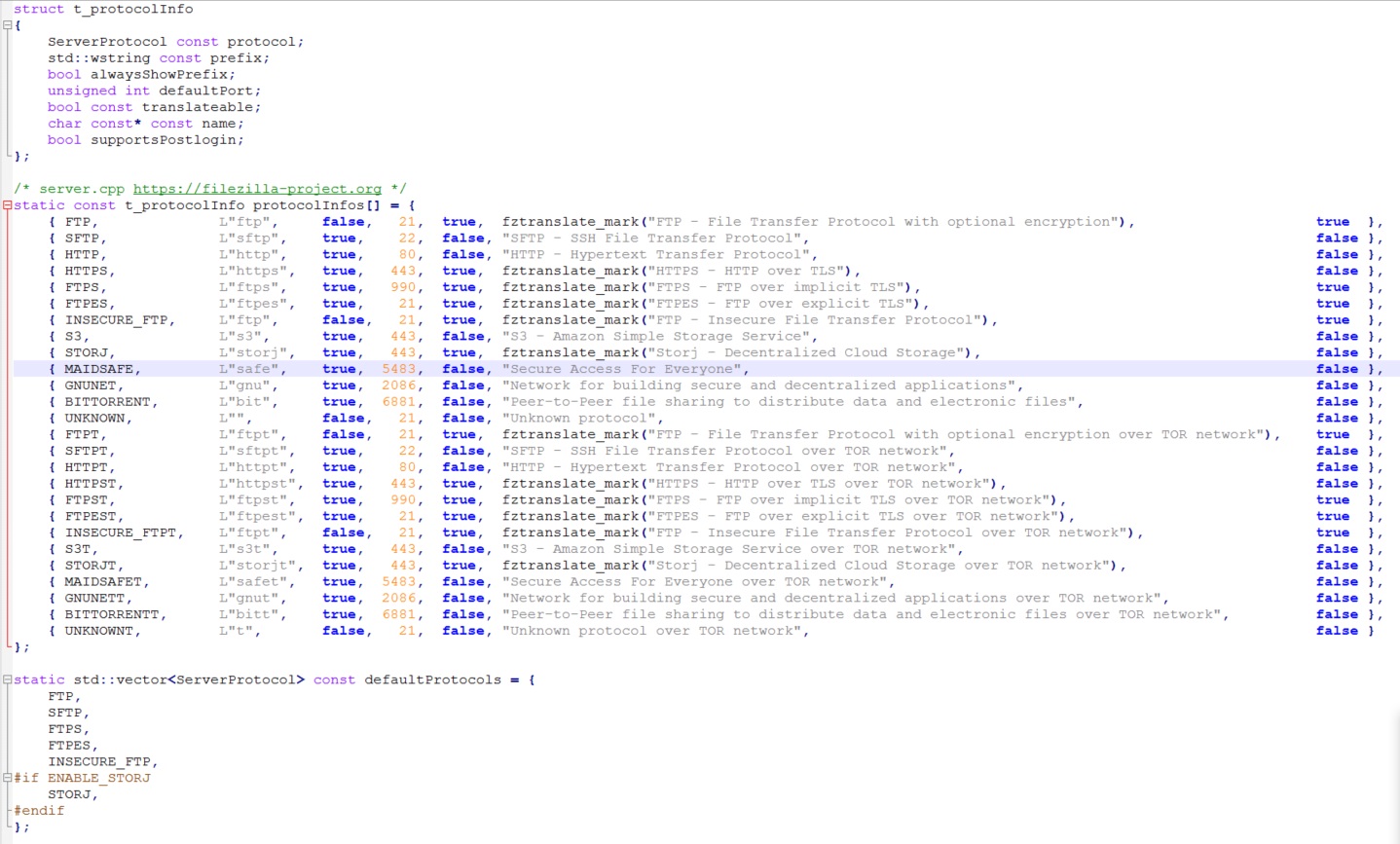
Task: Open the filezilla-project.org link in comment
Action: point(257,189)
